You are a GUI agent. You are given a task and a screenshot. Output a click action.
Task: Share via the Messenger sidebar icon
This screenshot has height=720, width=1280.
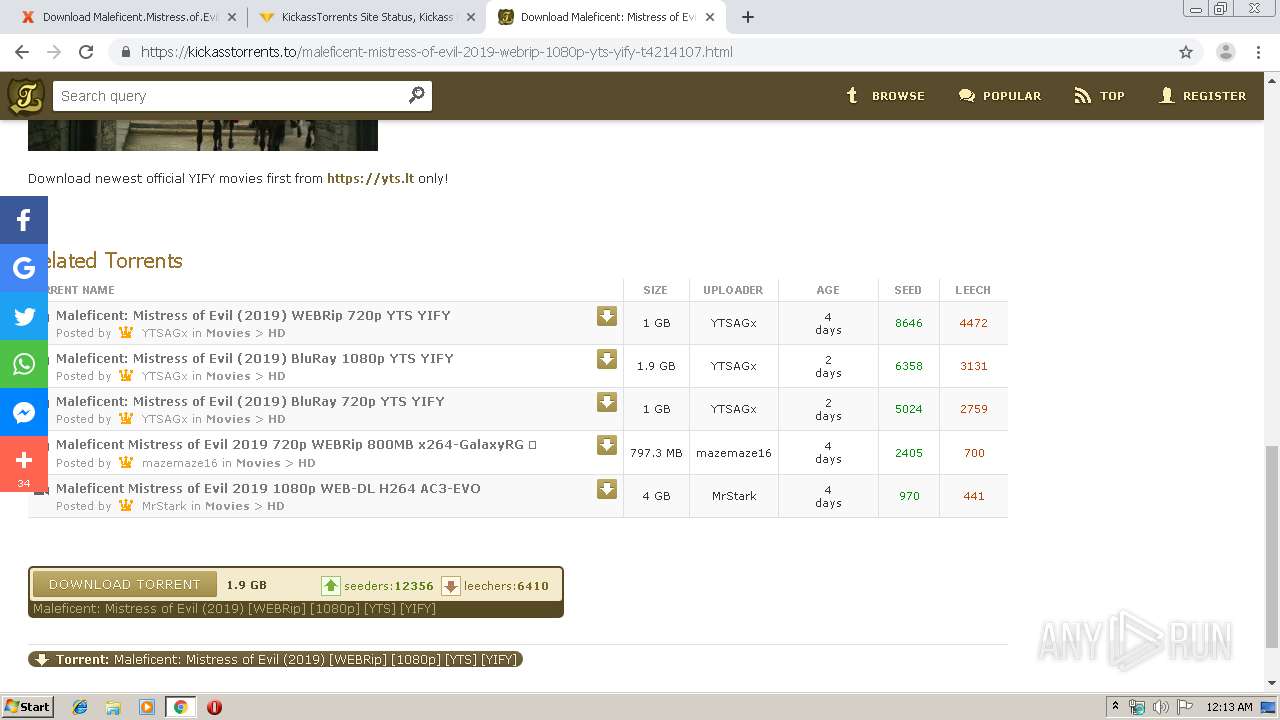pos(24,412)
